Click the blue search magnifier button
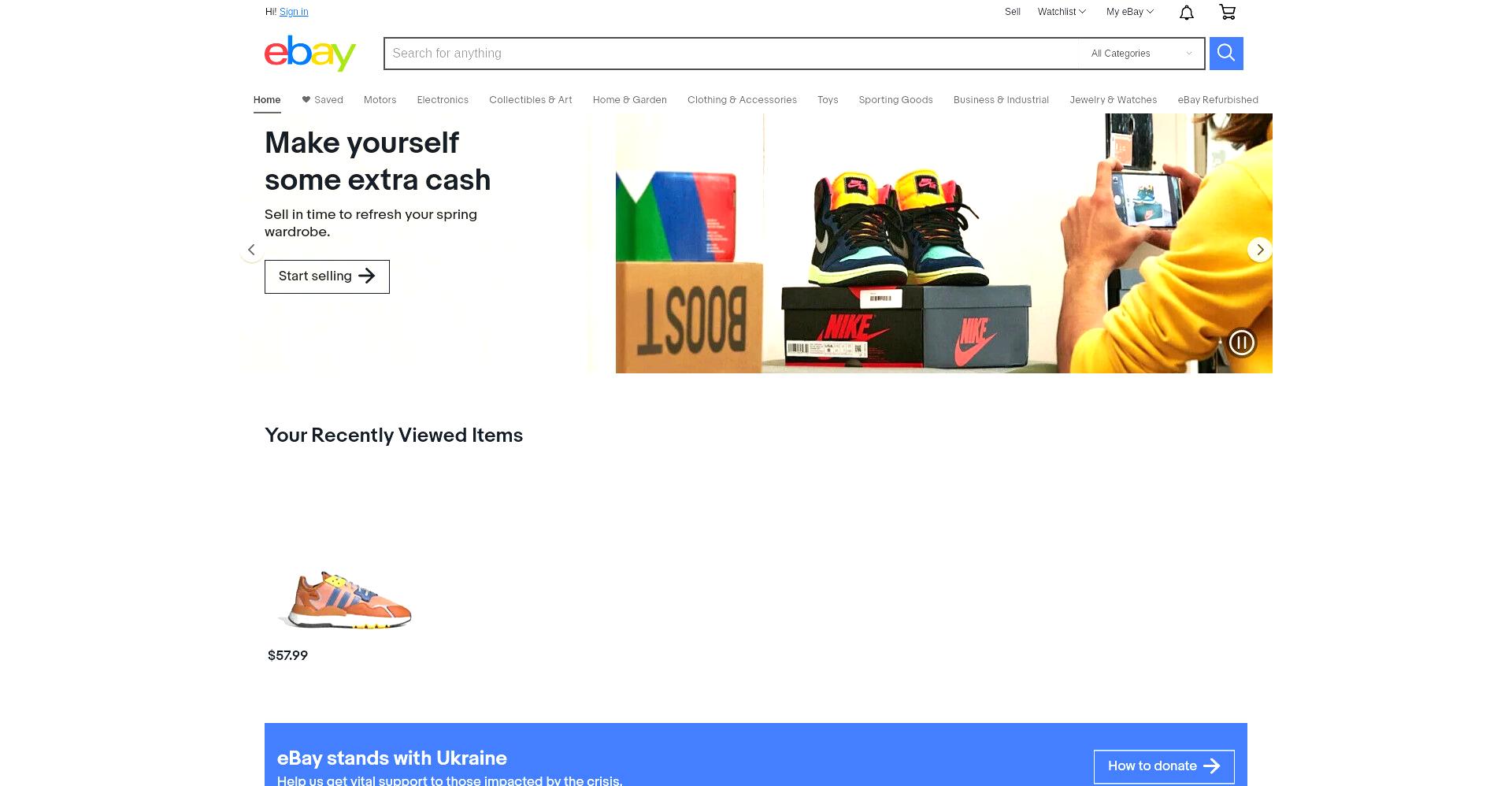 [x=1226, y=54]
